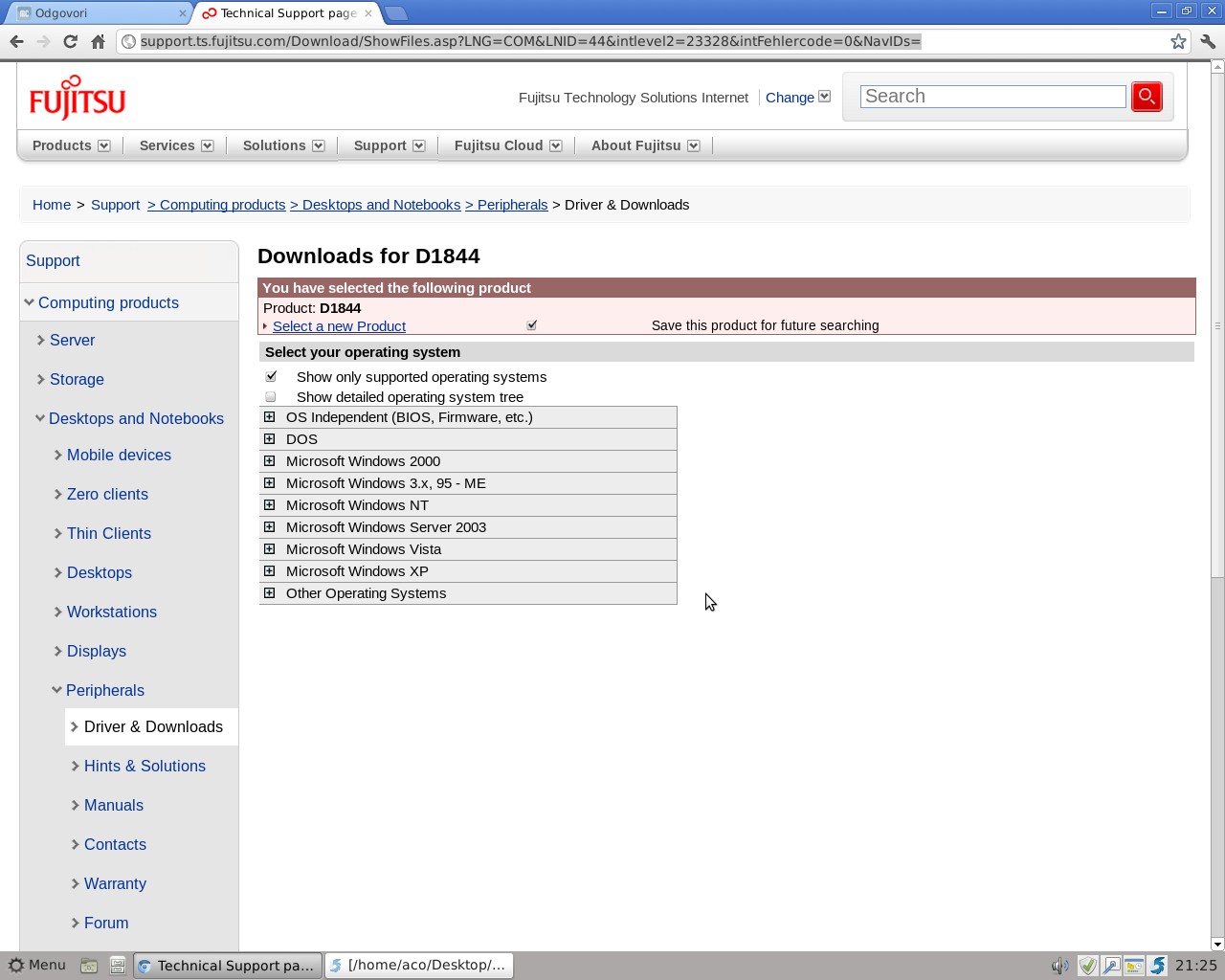Click the magnifier tray icon
1225x980 pixels.
click(x=1111, y=966)
